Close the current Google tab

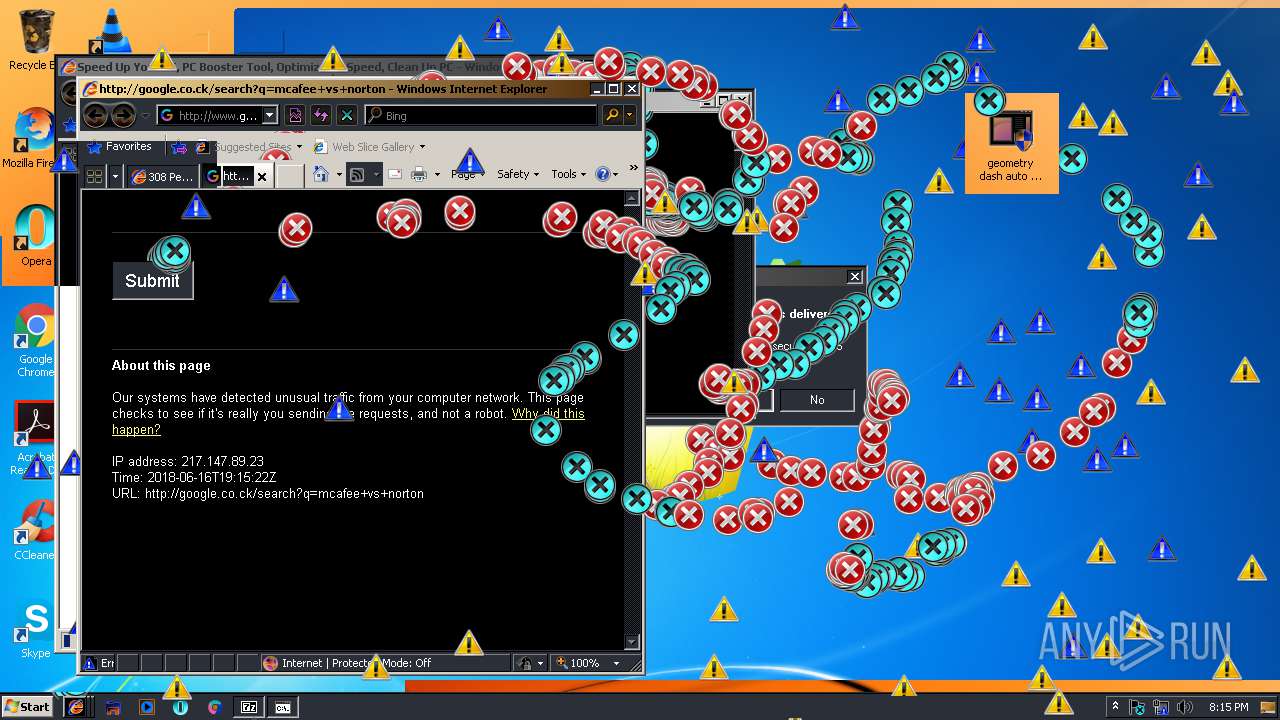[262, 177]
